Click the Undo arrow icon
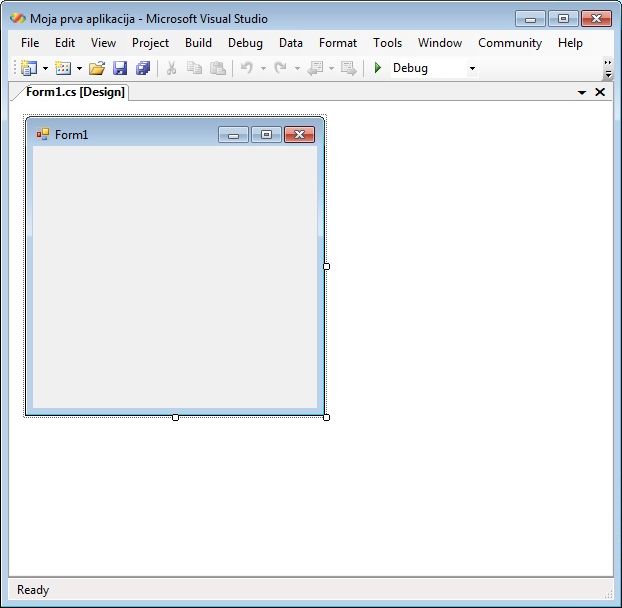This screenshot has width=622, height=608. point(247,68)
